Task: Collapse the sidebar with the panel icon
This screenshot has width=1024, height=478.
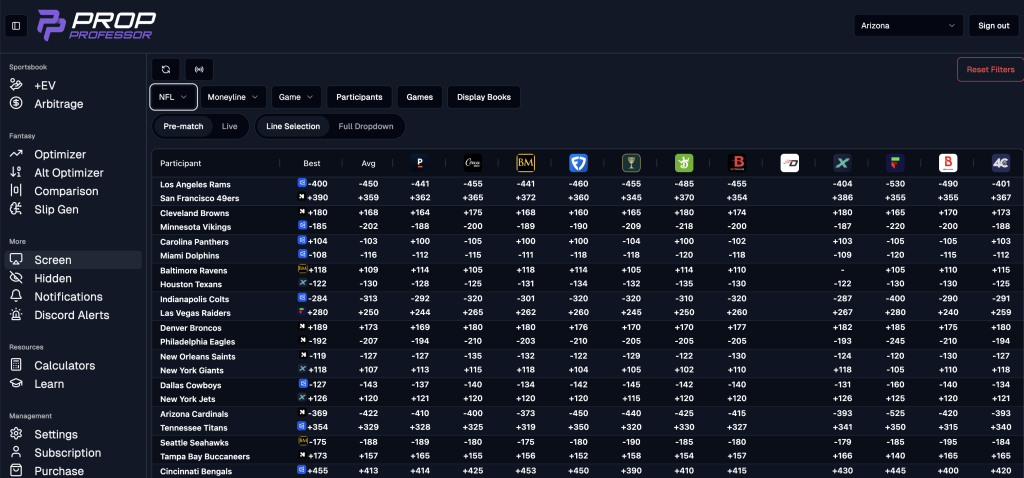Action: [16, 26]
